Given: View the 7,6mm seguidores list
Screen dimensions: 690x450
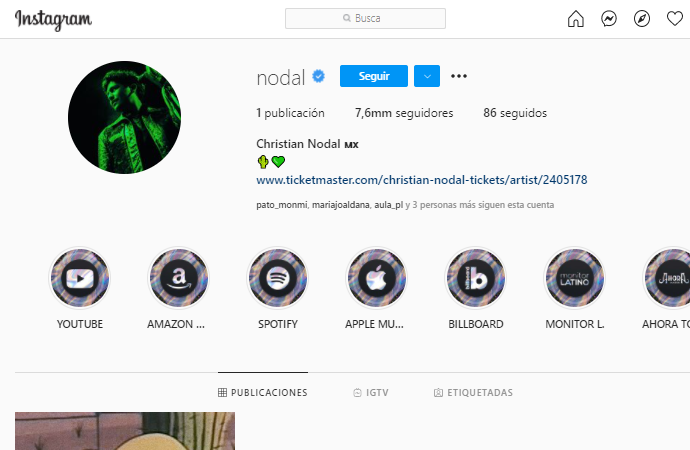Looking at the screenshot, I should tap(404, 113).
